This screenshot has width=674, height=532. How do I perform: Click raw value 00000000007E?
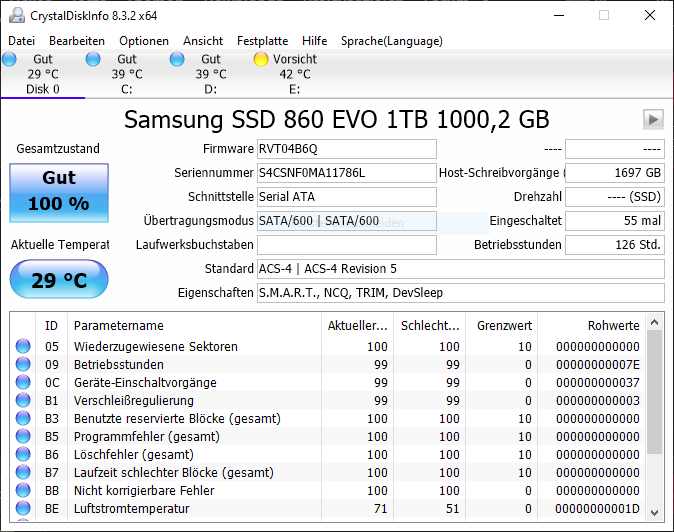click(597, 364)
